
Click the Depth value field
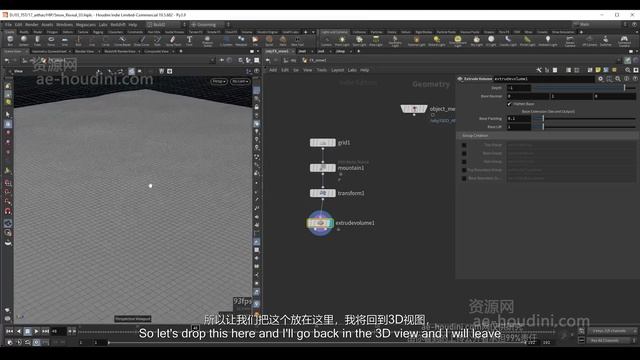(519, 88)
